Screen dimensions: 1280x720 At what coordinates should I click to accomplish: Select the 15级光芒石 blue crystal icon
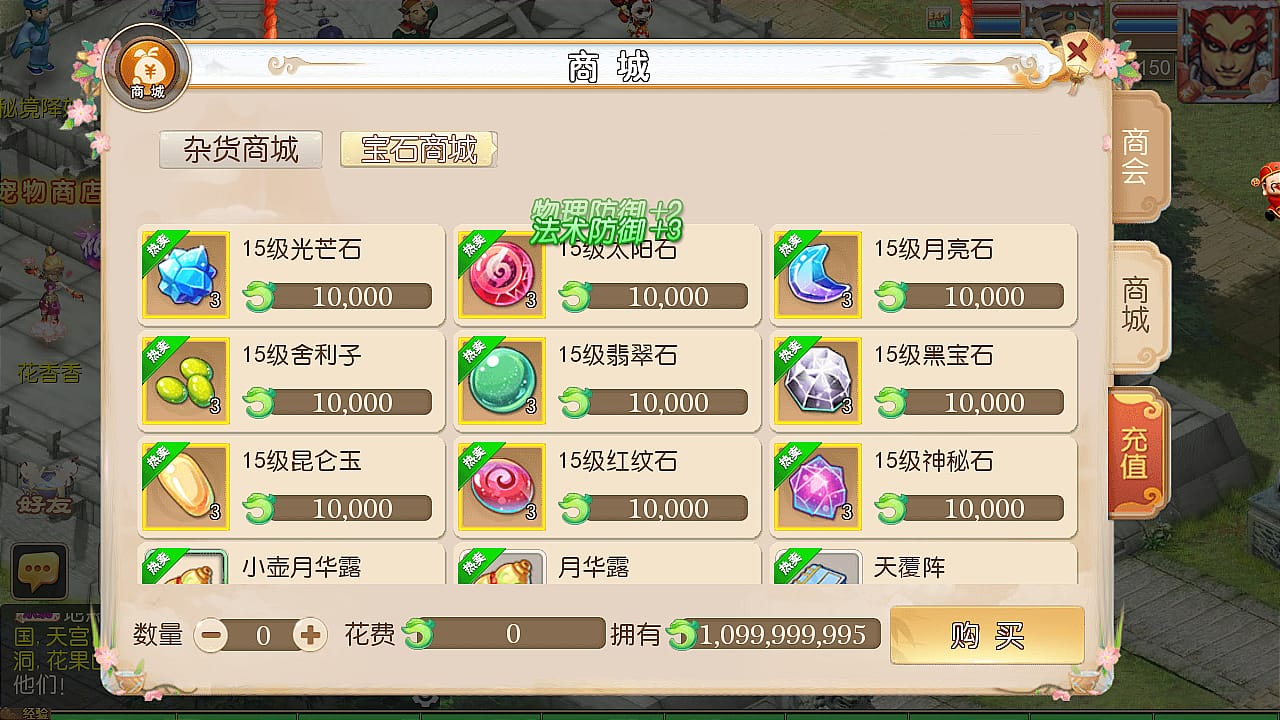pos(186,274)
